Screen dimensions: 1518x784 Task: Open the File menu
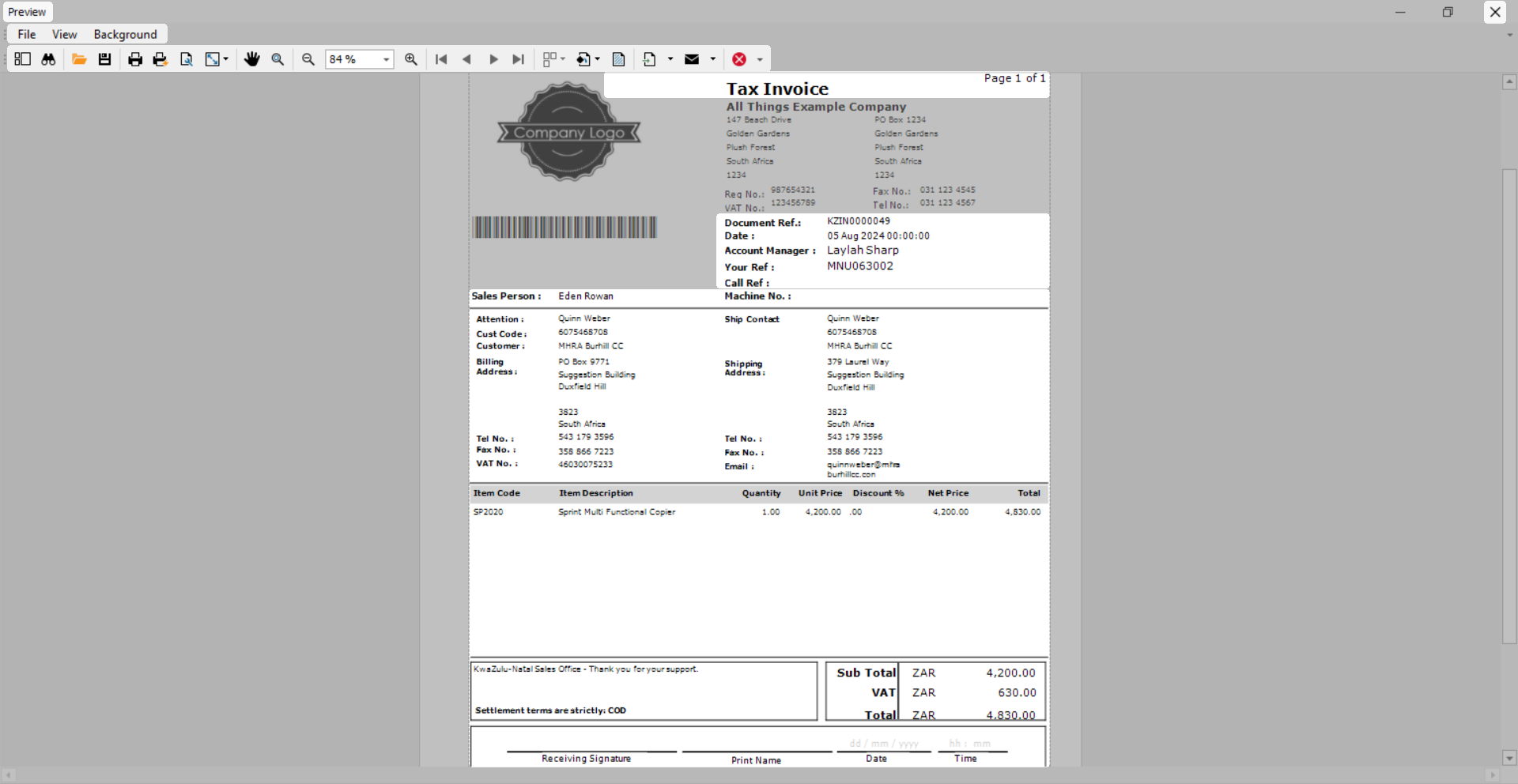pyautogui.click(x=27, y=35)
